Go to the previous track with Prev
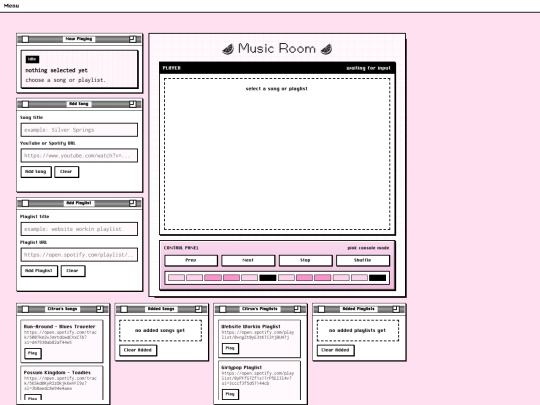This screenshot has height=405, width=540. click(191, 260)
